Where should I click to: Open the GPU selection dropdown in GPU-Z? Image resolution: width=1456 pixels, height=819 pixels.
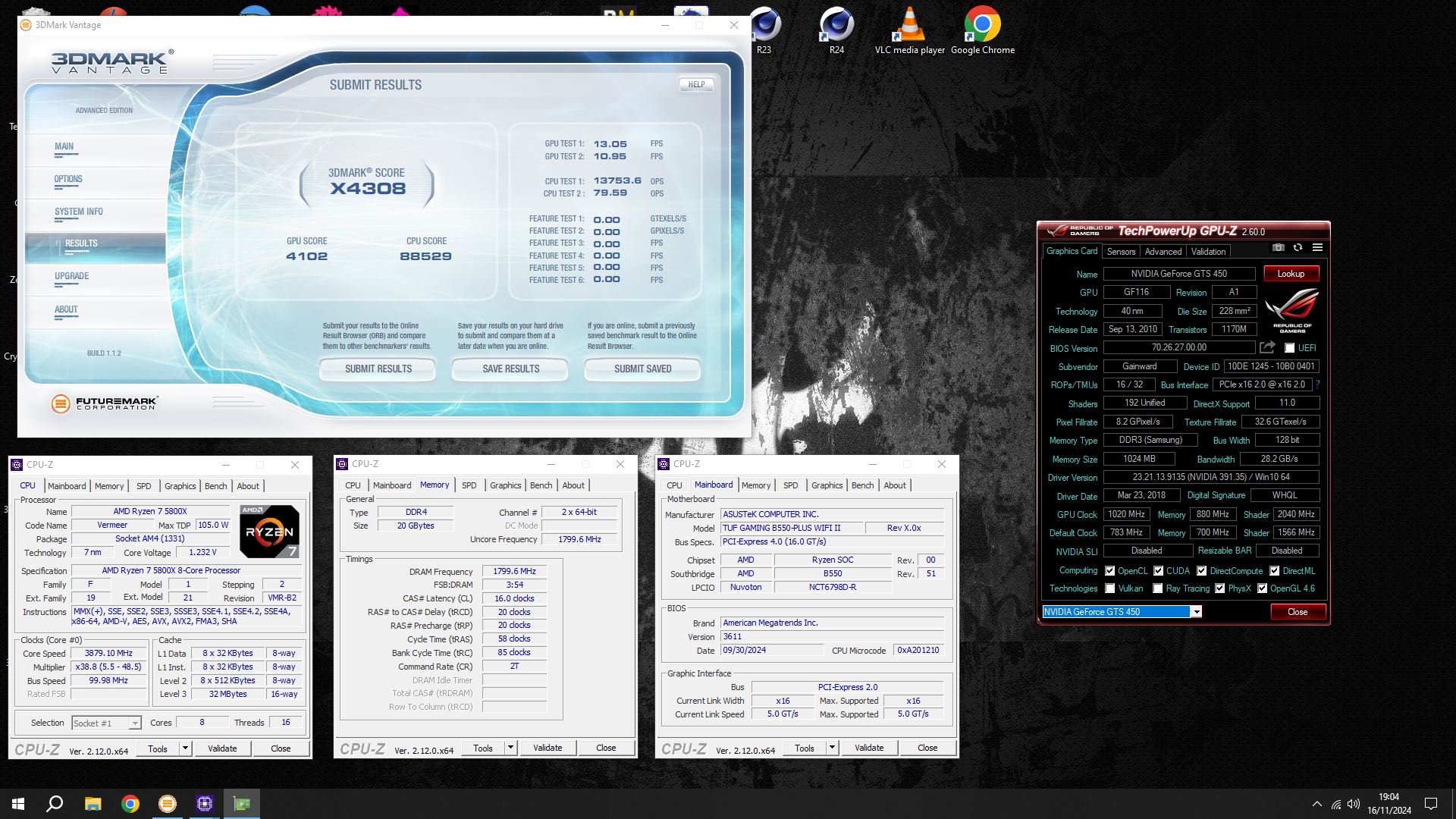pos(1196,612)
